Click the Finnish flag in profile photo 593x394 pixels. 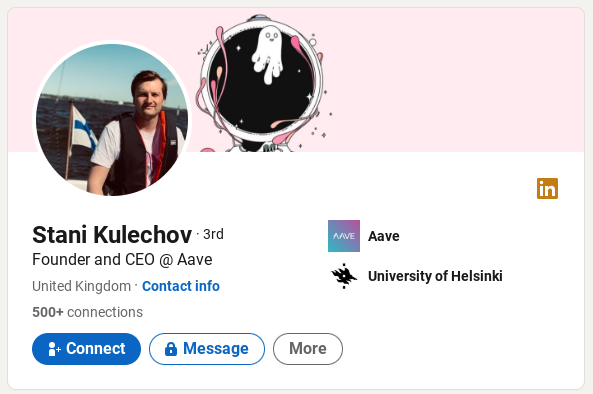(84, 128)
